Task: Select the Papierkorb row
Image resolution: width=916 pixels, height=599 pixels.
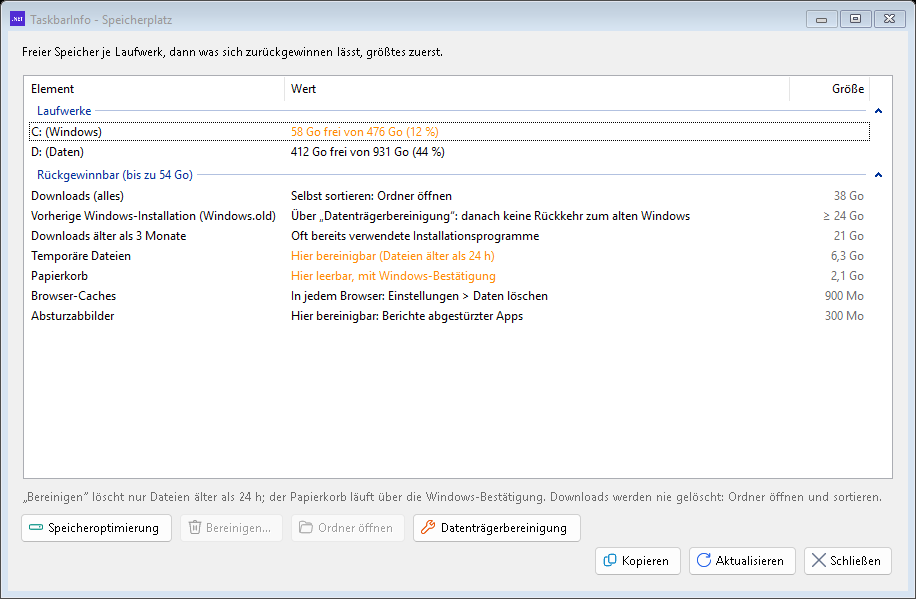Action: (x=449, y=276)
